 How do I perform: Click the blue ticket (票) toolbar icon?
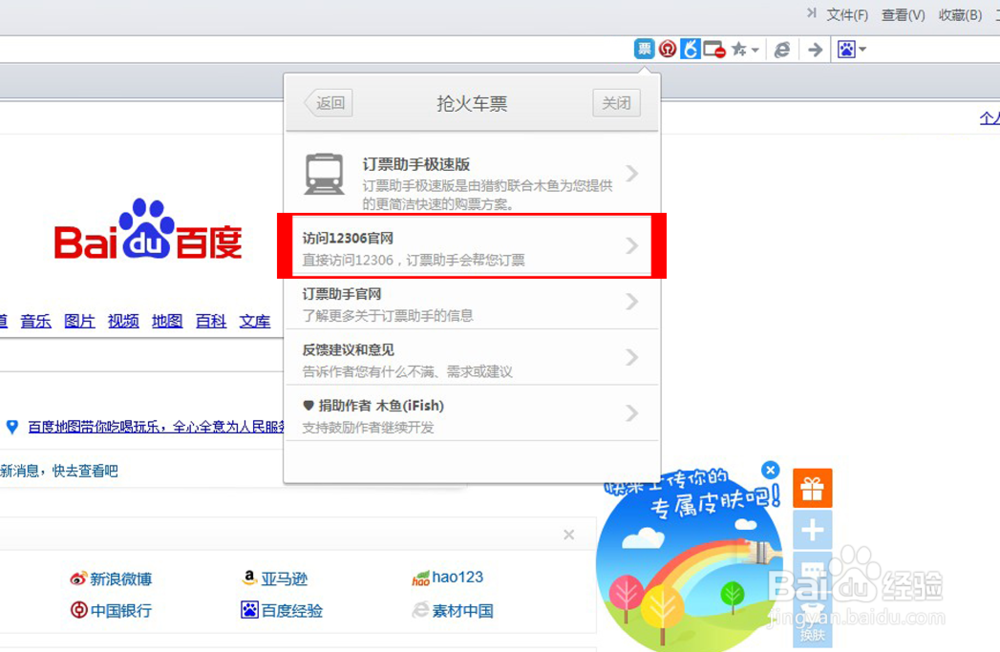[x=644, y=48]
